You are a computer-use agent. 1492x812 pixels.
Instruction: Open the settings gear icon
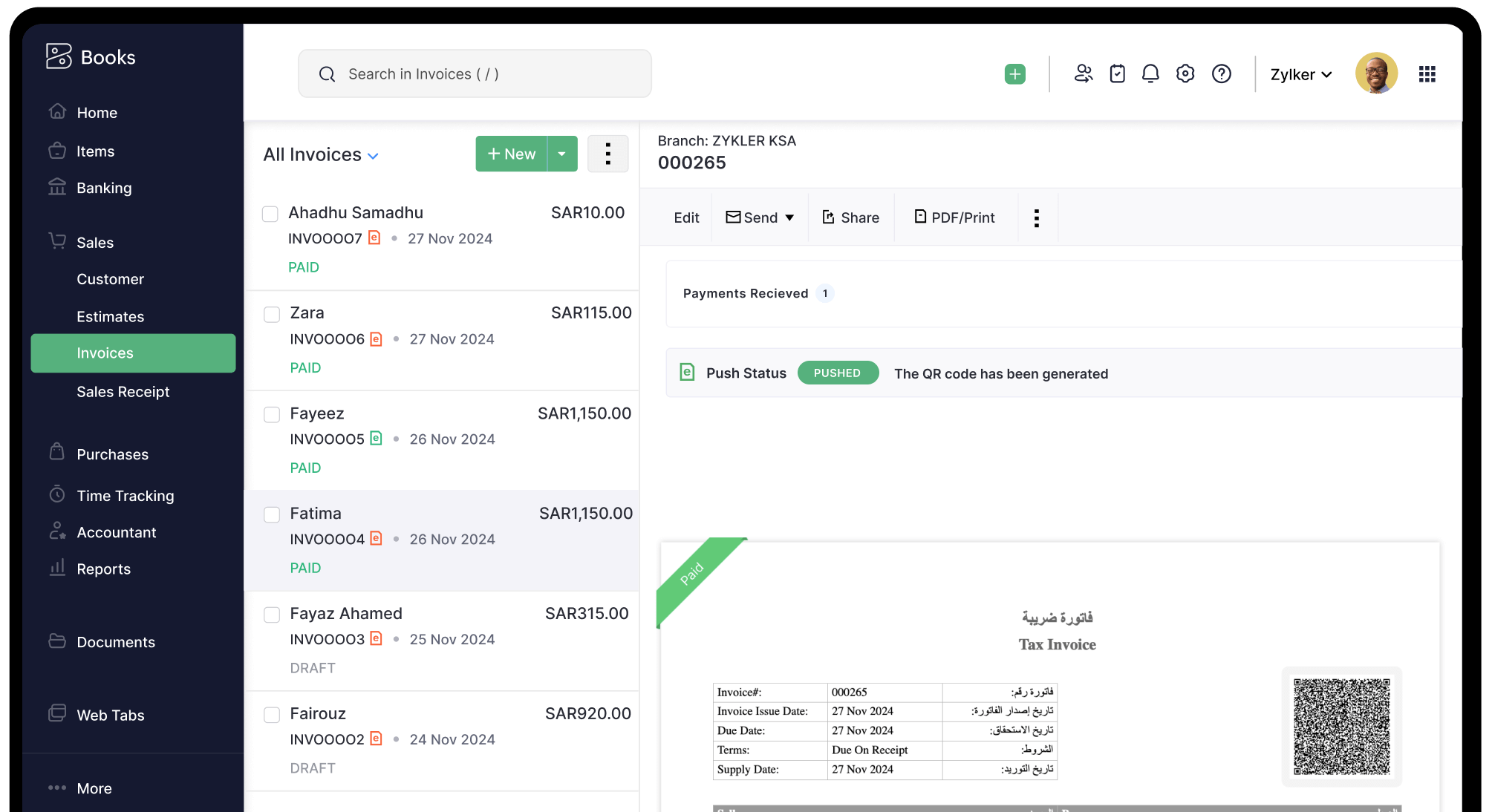click(x=1185, y=73)
